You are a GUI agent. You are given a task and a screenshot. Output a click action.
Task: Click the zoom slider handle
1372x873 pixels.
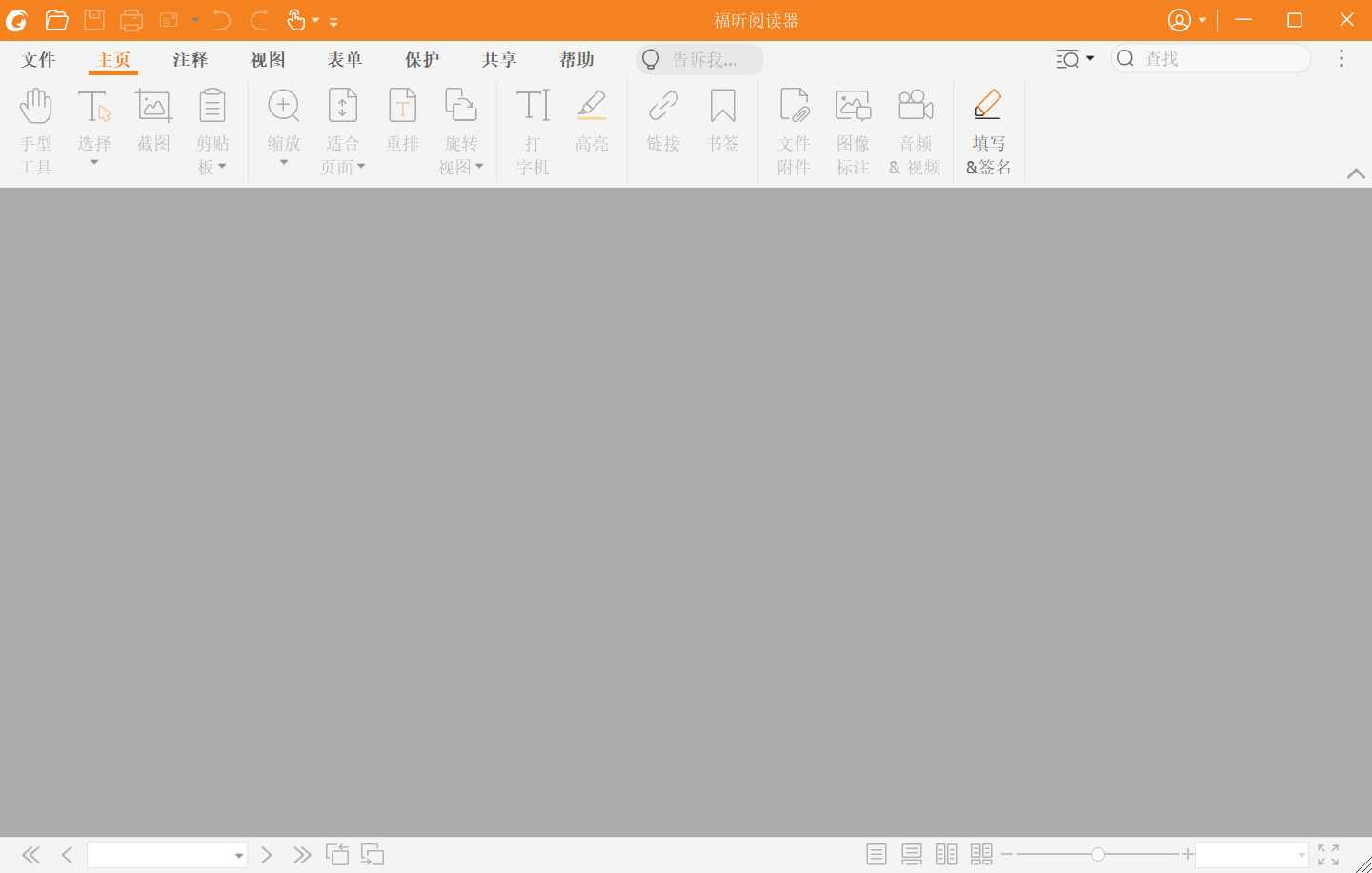coord(1098,855)
